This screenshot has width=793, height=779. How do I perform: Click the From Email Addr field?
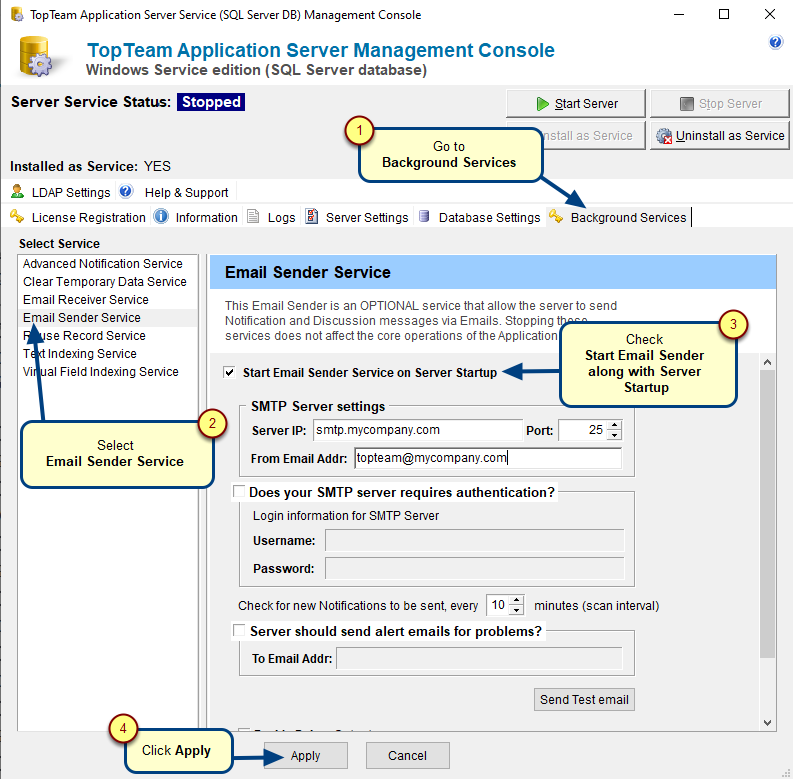pyautogui.click(x=488, y=458)
